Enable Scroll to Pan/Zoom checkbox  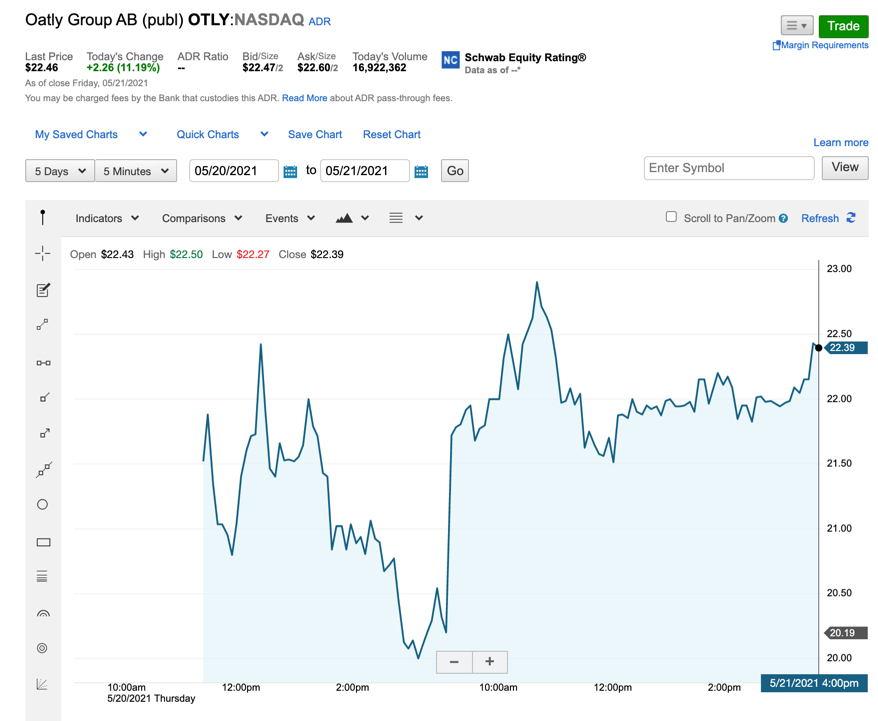(x=671, y=217)
